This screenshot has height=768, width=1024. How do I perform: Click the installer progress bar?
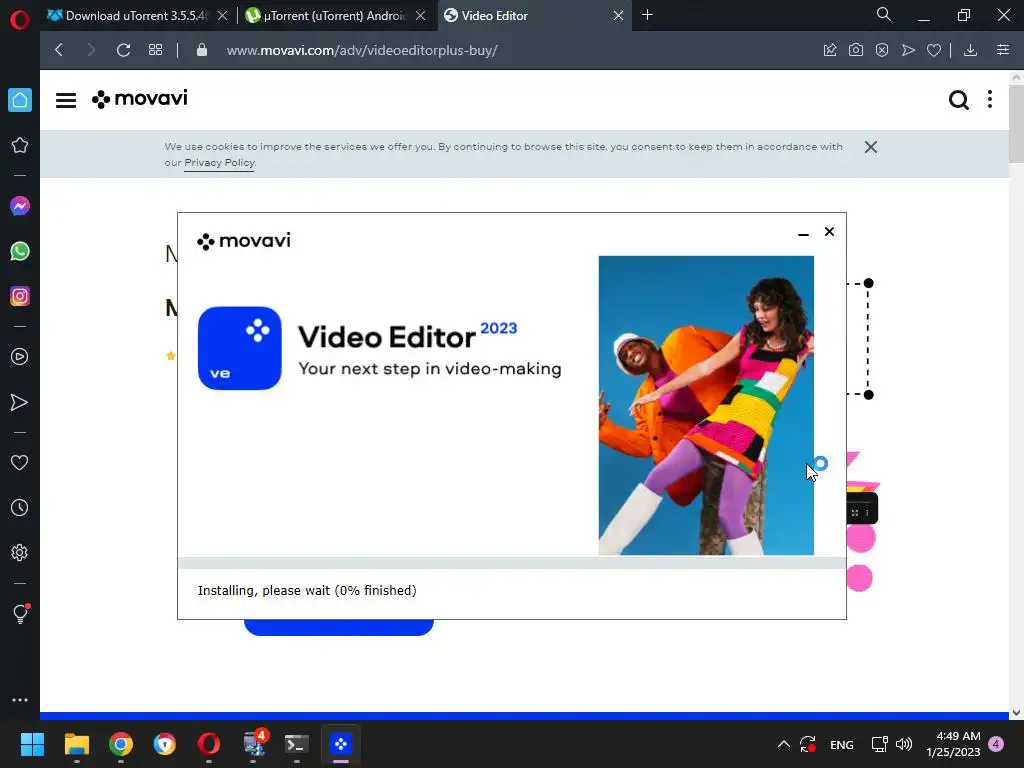[512, 563]
